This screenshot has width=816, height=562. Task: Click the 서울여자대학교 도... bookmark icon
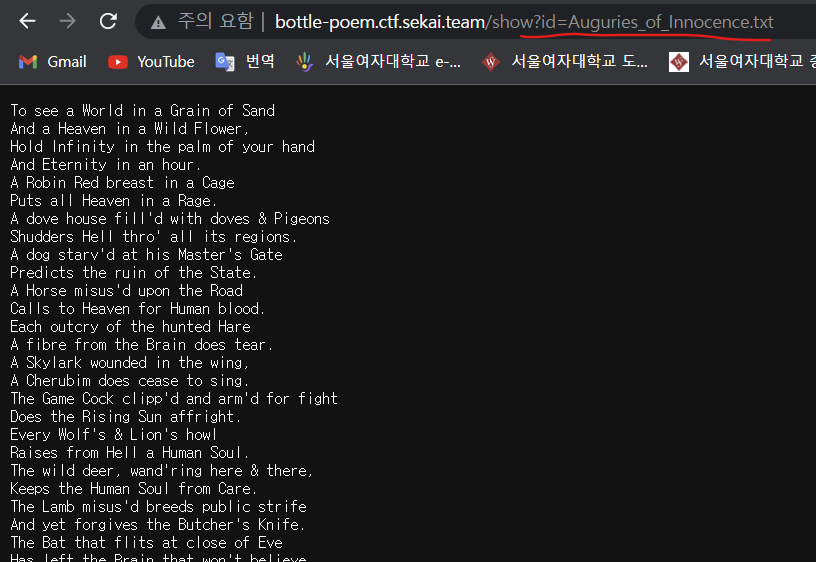(491, 62)
